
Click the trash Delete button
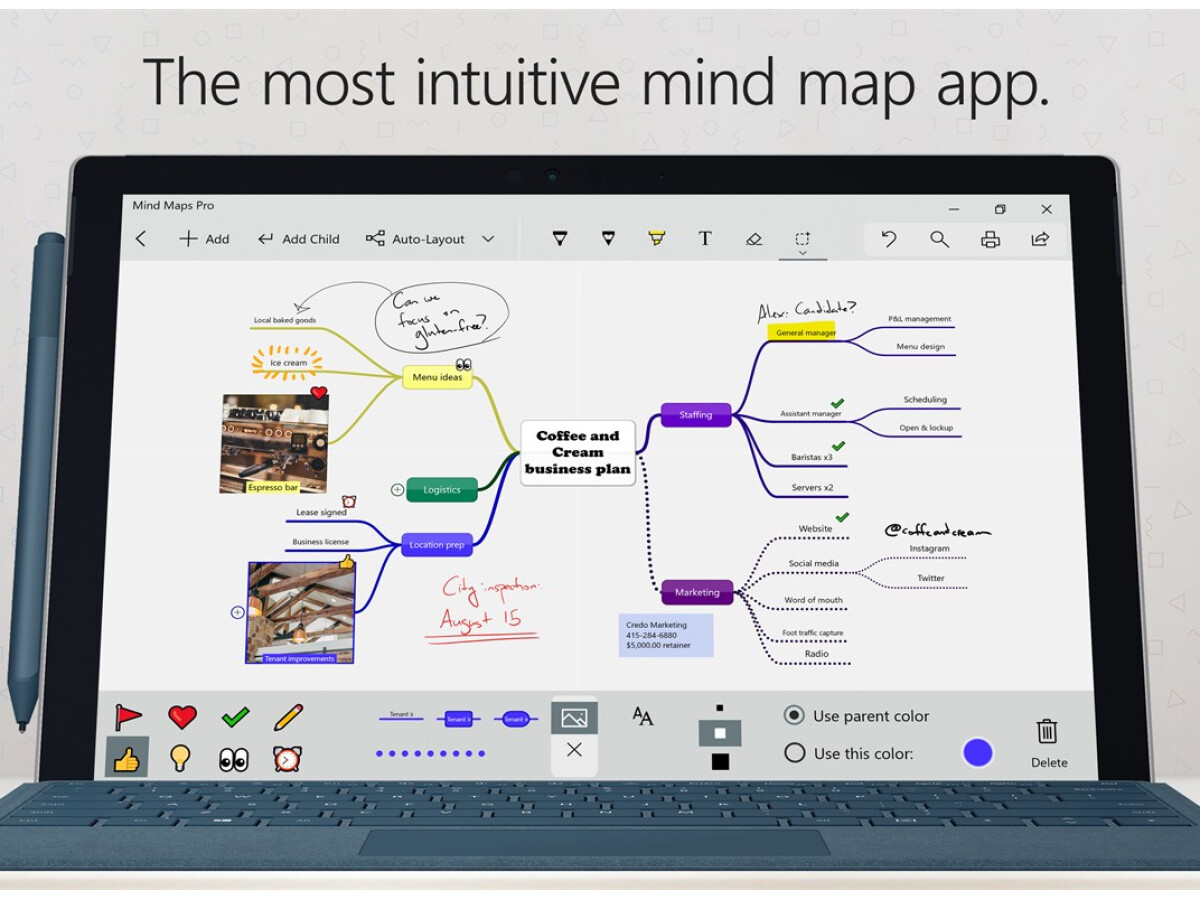(x=1048, y=742)
